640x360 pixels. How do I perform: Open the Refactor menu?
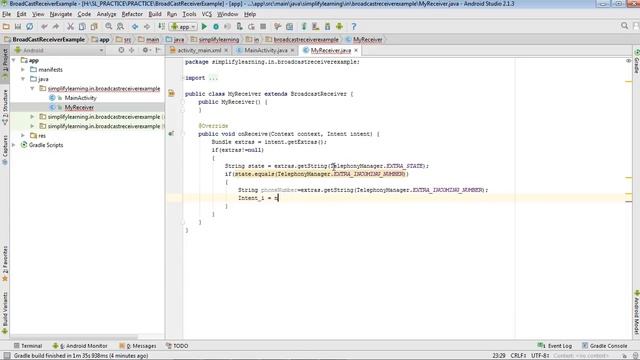[132, 14]
